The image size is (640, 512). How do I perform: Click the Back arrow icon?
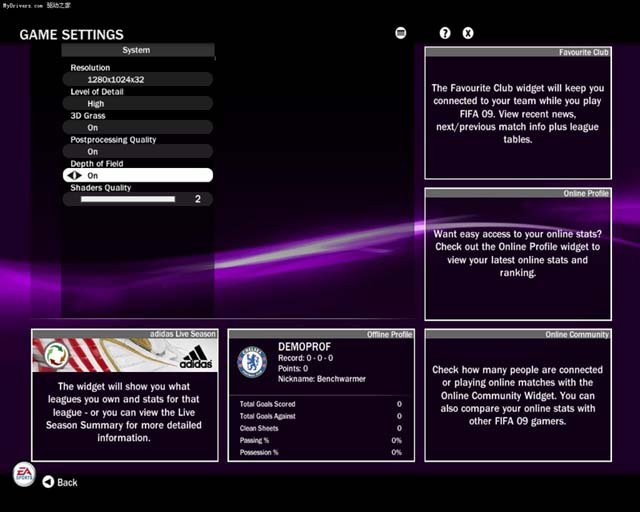[x=48, y=482]
